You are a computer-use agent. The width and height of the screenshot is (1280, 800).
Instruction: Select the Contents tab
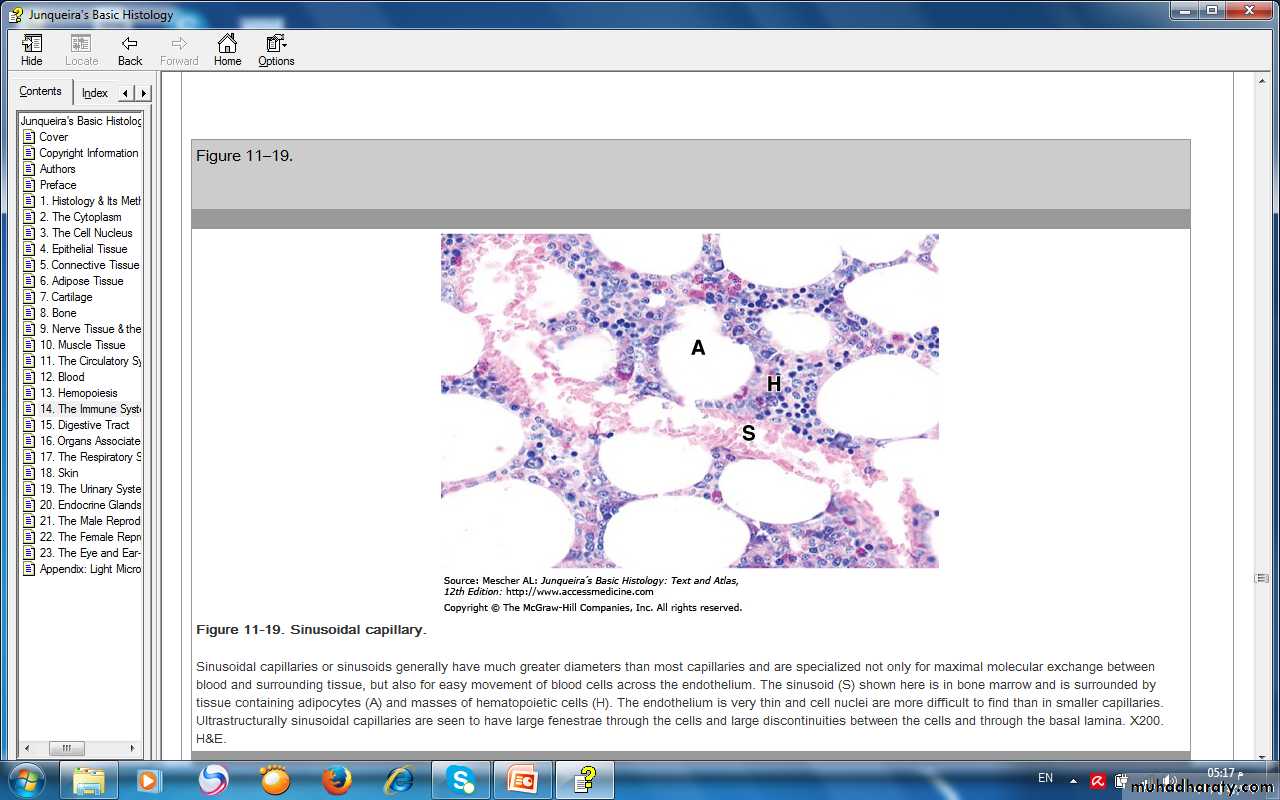[x=41, y=91]
